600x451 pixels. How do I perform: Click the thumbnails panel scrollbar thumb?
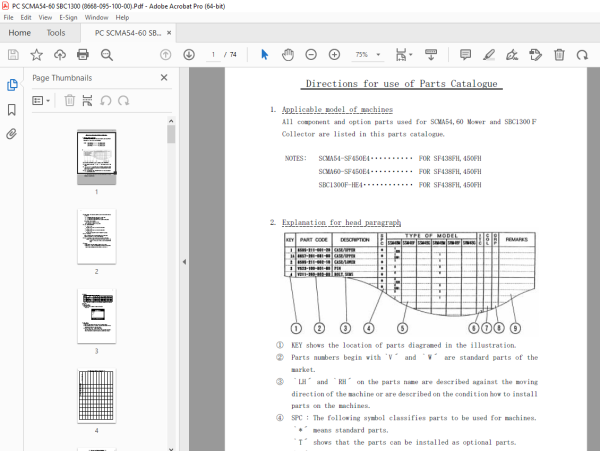(x=171, y=134)
